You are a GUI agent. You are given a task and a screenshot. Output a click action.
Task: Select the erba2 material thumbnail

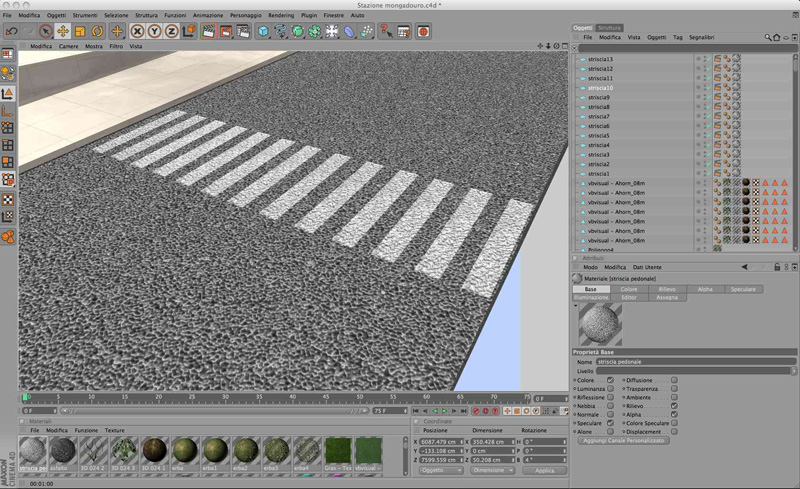tap(246, 454)
